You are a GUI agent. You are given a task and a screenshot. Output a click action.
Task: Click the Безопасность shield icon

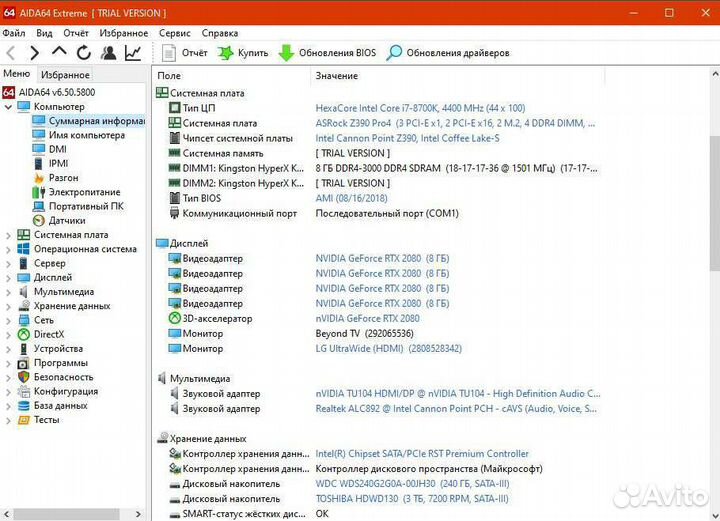23,377
